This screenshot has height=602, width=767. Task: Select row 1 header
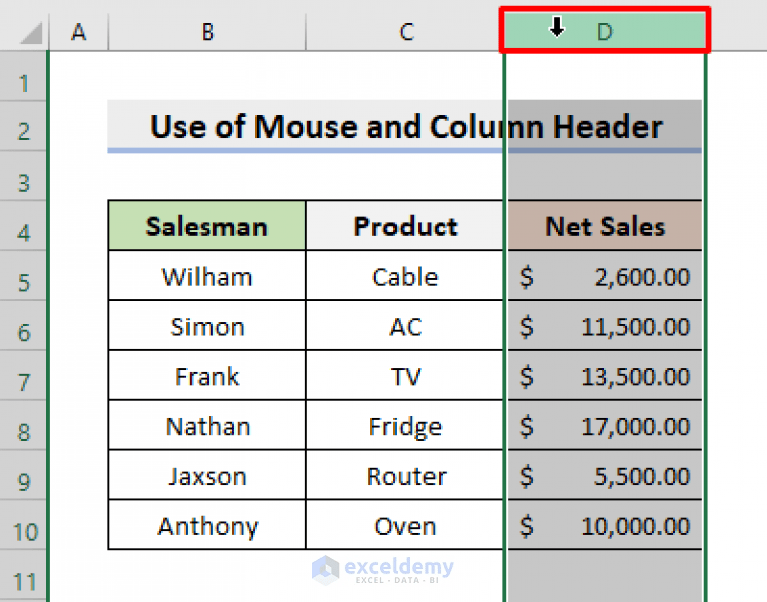[x=23, y=76]
